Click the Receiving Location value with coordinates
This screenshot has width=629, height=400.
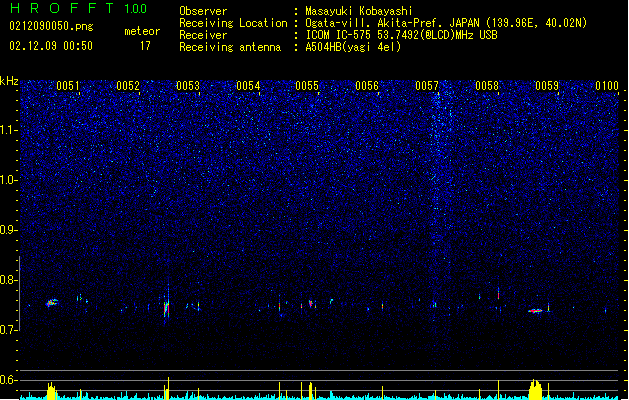[x=446, y=23]
